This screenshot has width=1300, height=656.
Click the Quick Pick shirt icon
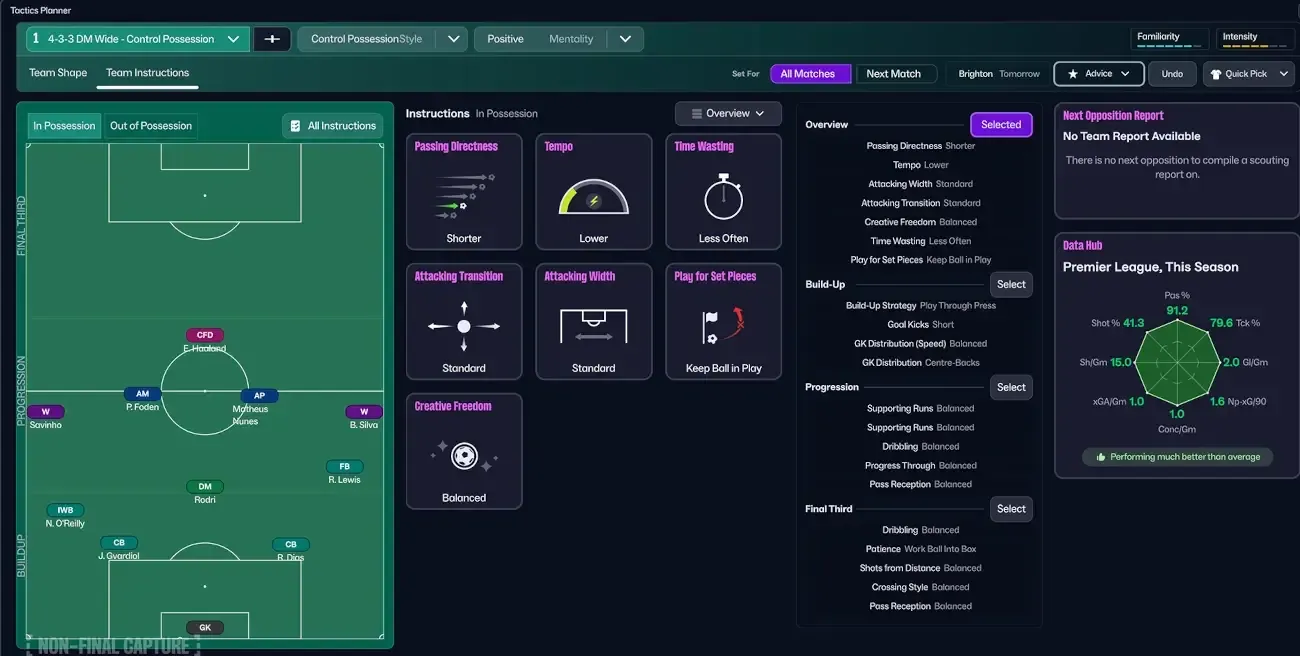tap(1215, 73)
